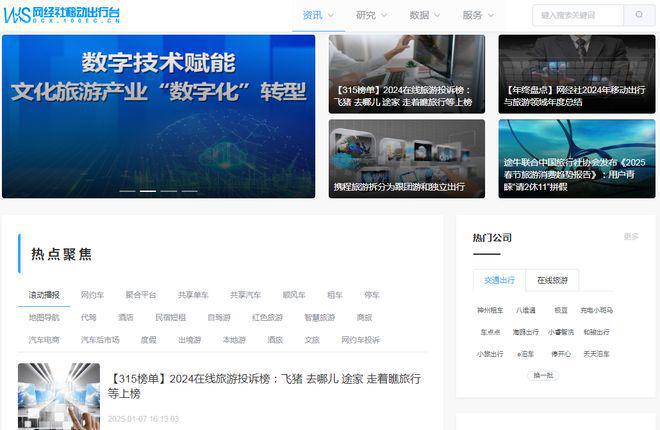The width and height of the screenshot is (660, 430).
Task: Open the 携程旅游拆分 news card
Action: click(x=407, y=159)
